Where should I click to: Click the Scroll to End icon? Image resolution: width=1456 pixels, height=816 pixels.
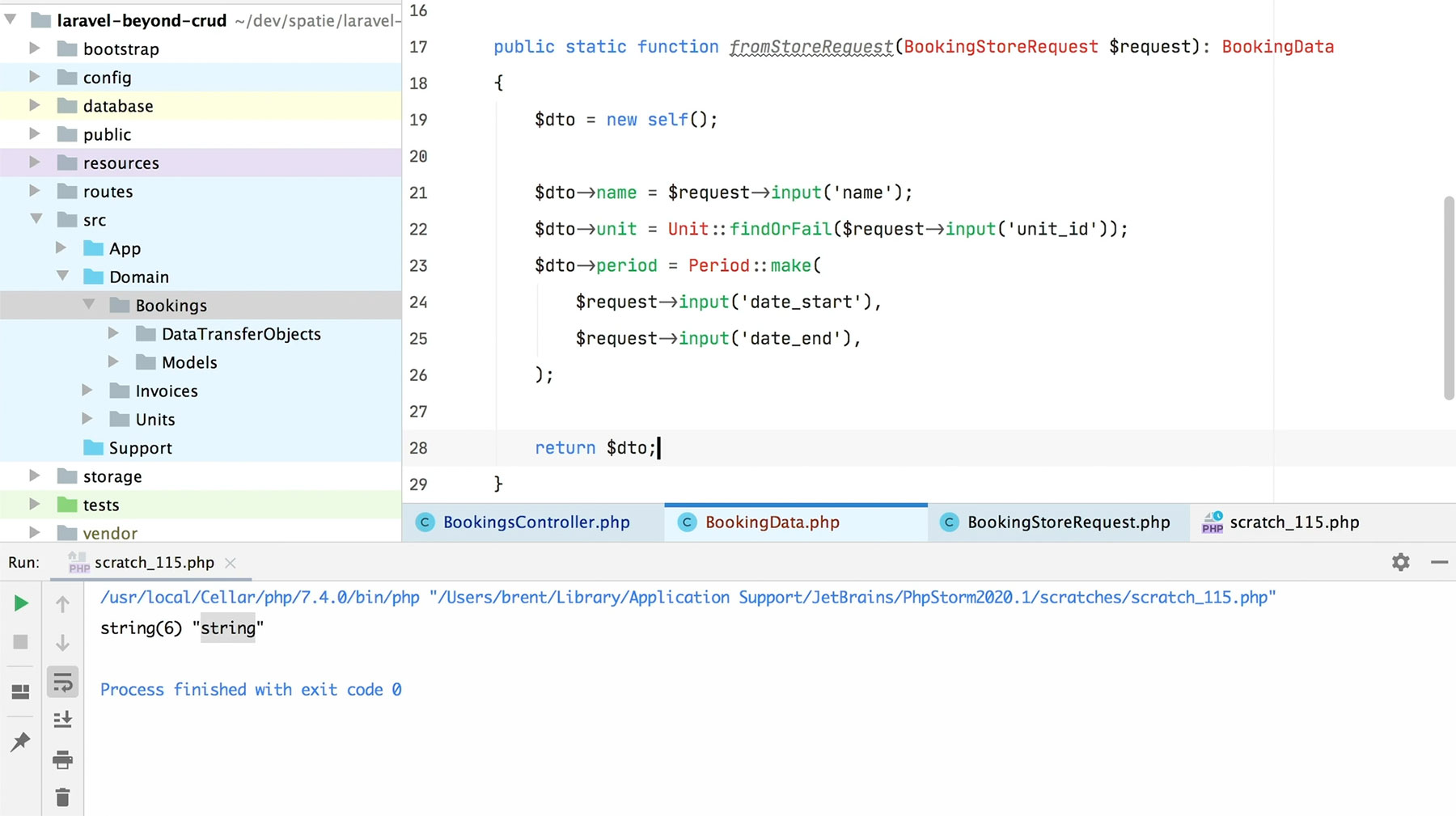62,720
